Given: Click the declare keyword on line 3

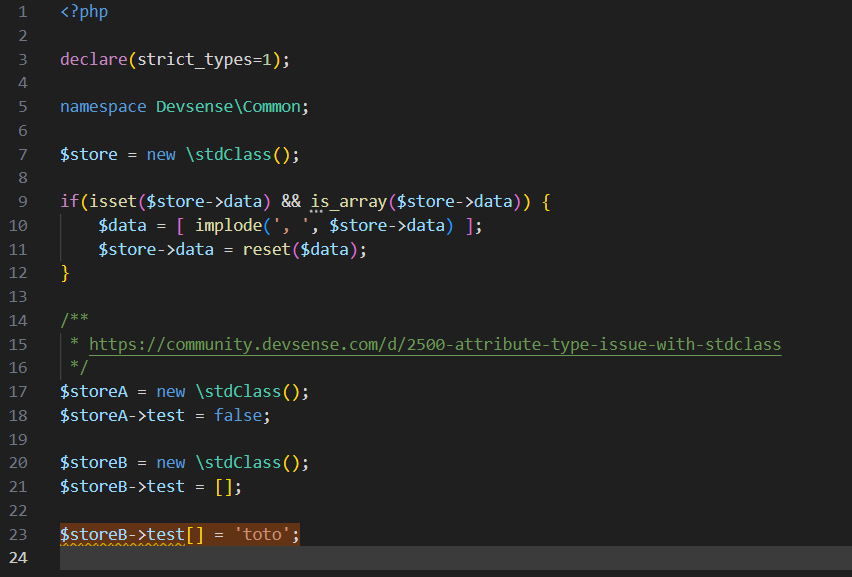Looking at the screenshot, I should (x=93, y=59).
